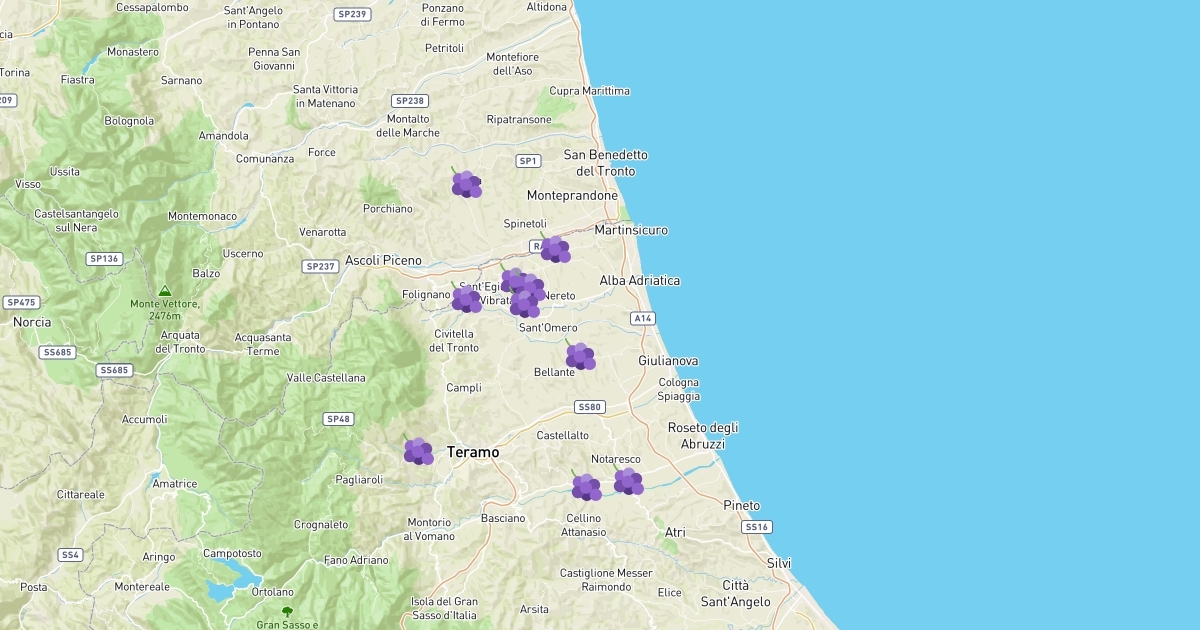
Task: Select the grape marker west of Teramo
Action: click(x=418, y=451)
